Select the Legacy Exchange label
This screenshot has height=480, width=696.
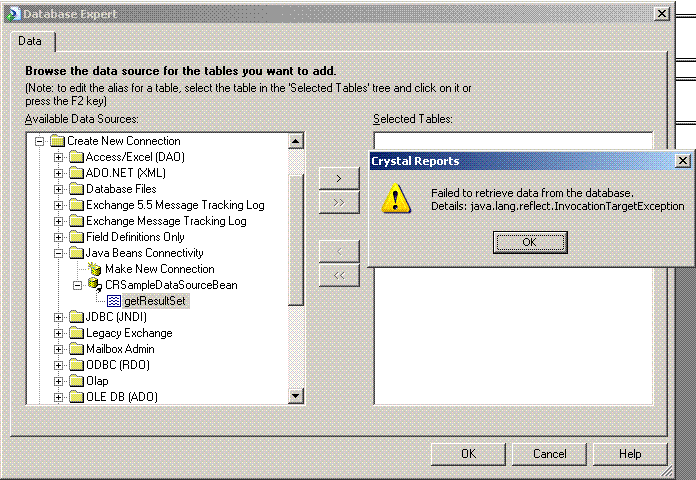tap(129, 333)
